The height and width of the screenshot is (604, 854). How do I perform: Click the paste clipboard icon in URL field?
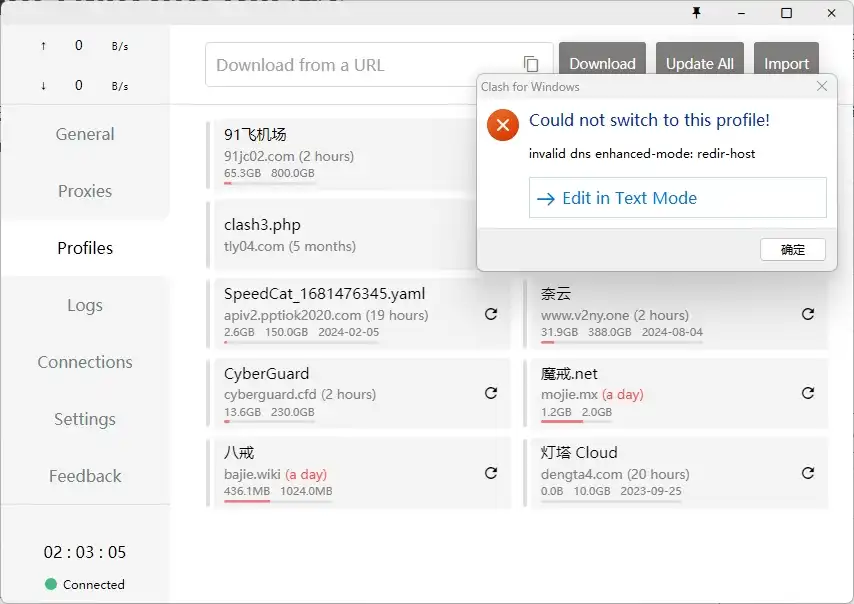(531, 64)
